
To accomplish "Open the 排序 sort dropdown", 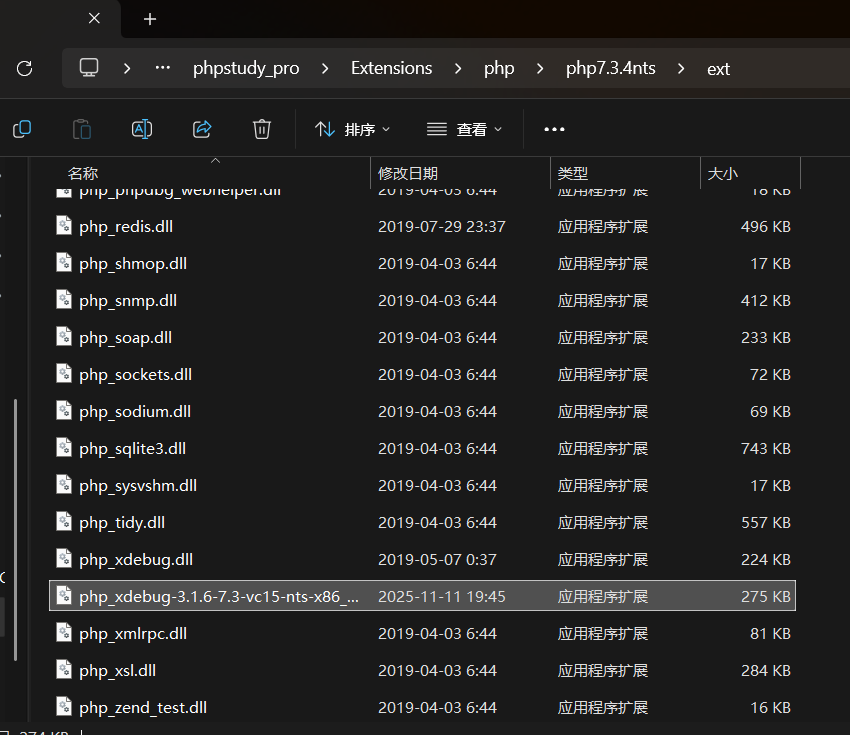I will click(x=352, y=130).
